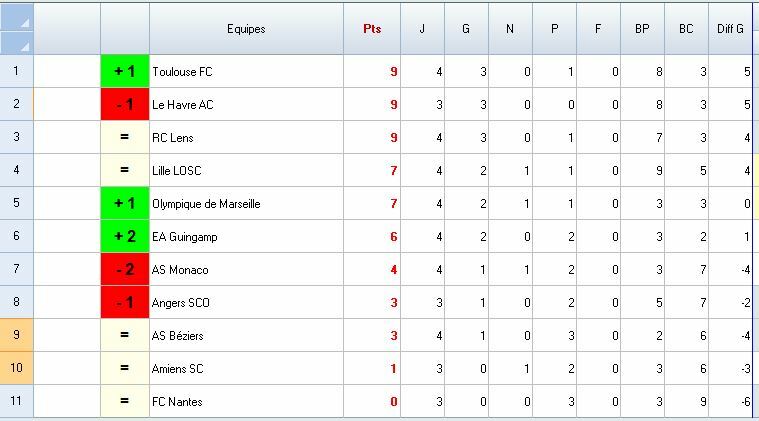Click row header number 1
Image resolution: width=759 pixels, height=421 pixels.
16,72
